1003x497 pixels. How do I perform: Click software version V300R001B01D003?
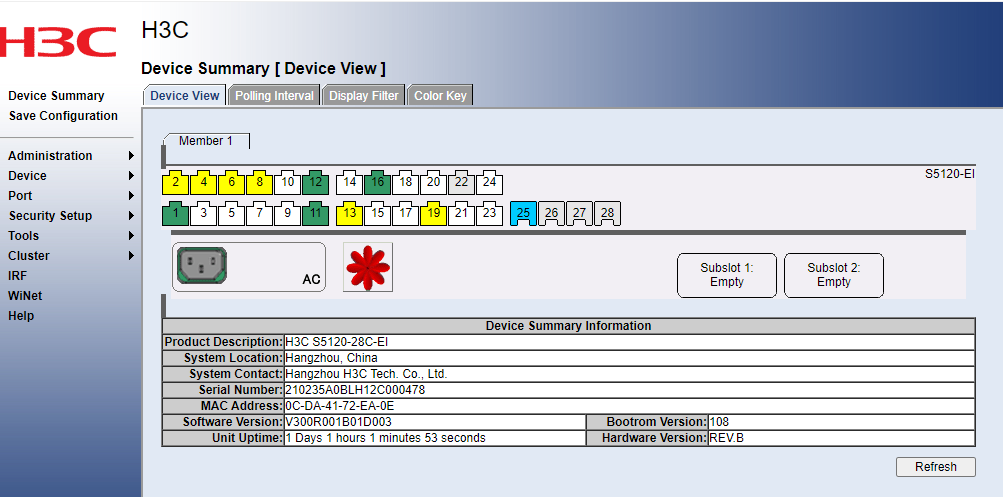(x=338, y=422)
